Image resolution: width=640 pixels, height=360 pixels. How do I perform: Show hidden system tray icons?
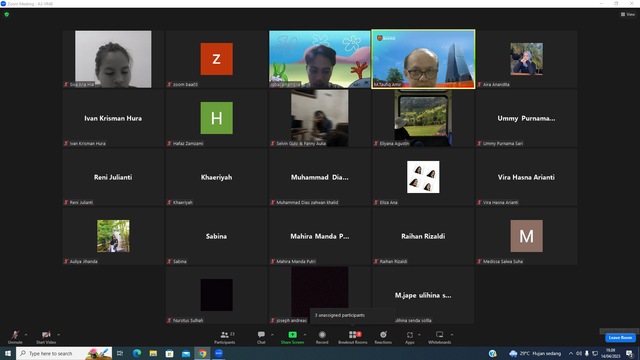coord(571,353)
